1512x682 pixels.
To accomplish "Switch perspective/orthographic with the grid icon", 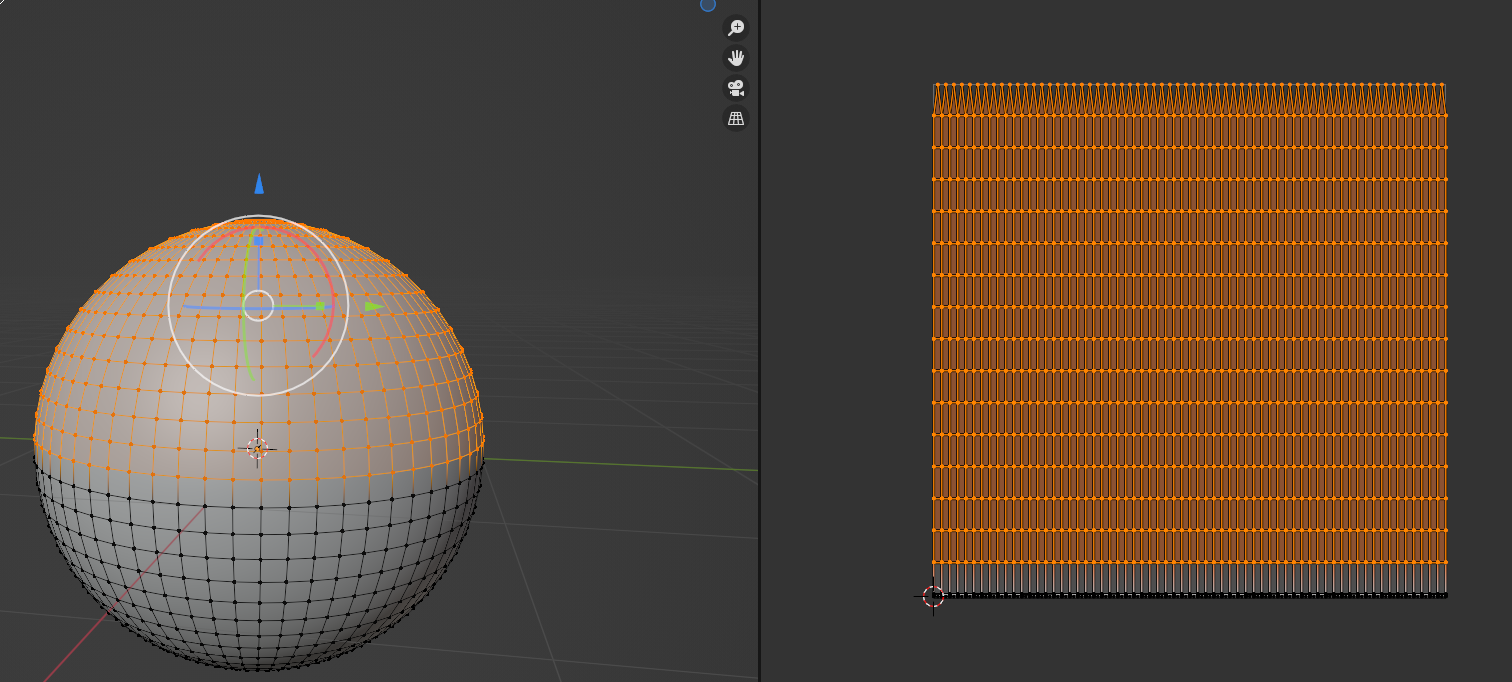I will 736,118.
